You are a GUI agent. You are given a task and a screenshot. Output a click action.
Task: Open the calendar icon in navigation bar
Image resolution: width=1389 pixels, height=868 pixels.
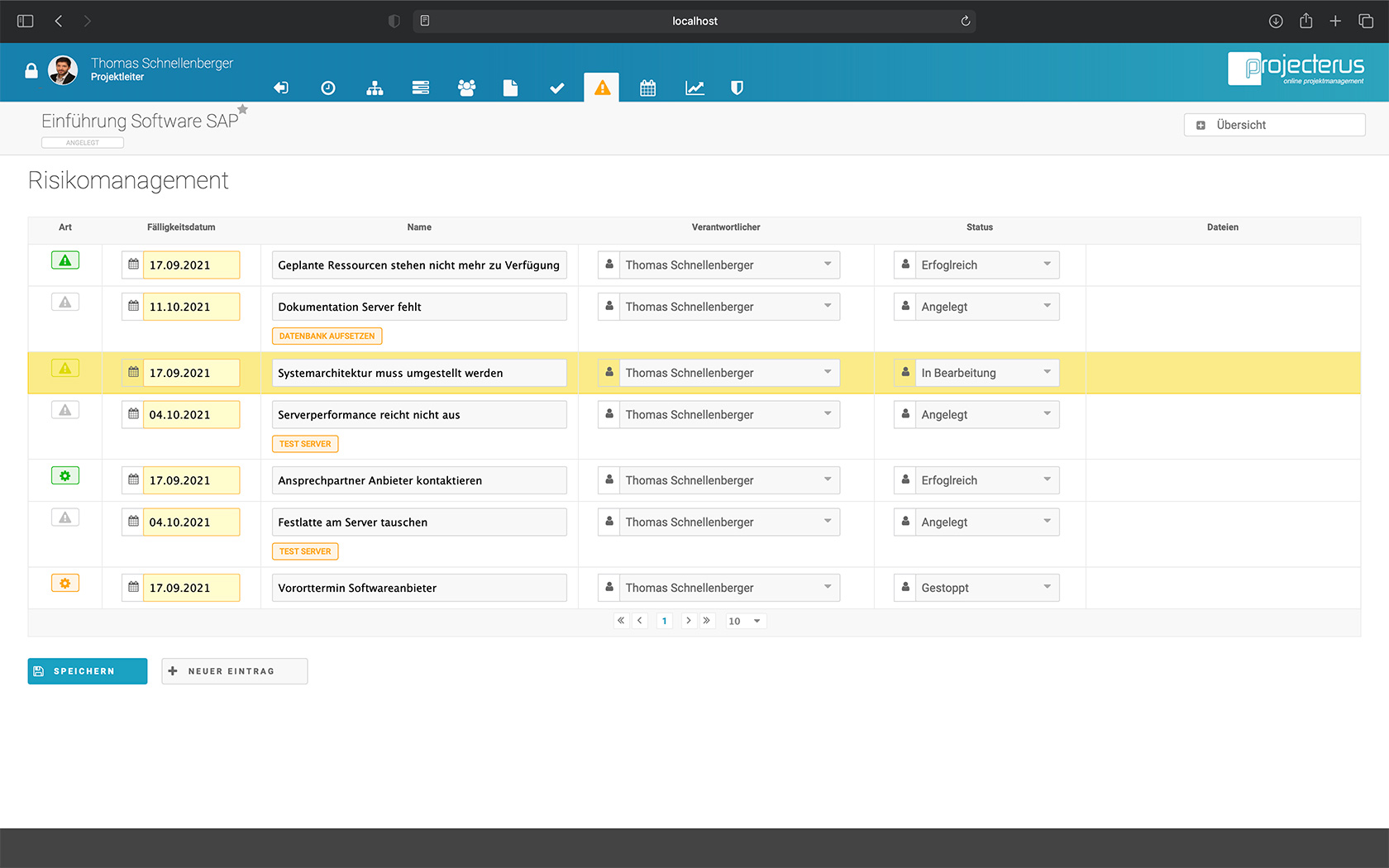(647, 88)
